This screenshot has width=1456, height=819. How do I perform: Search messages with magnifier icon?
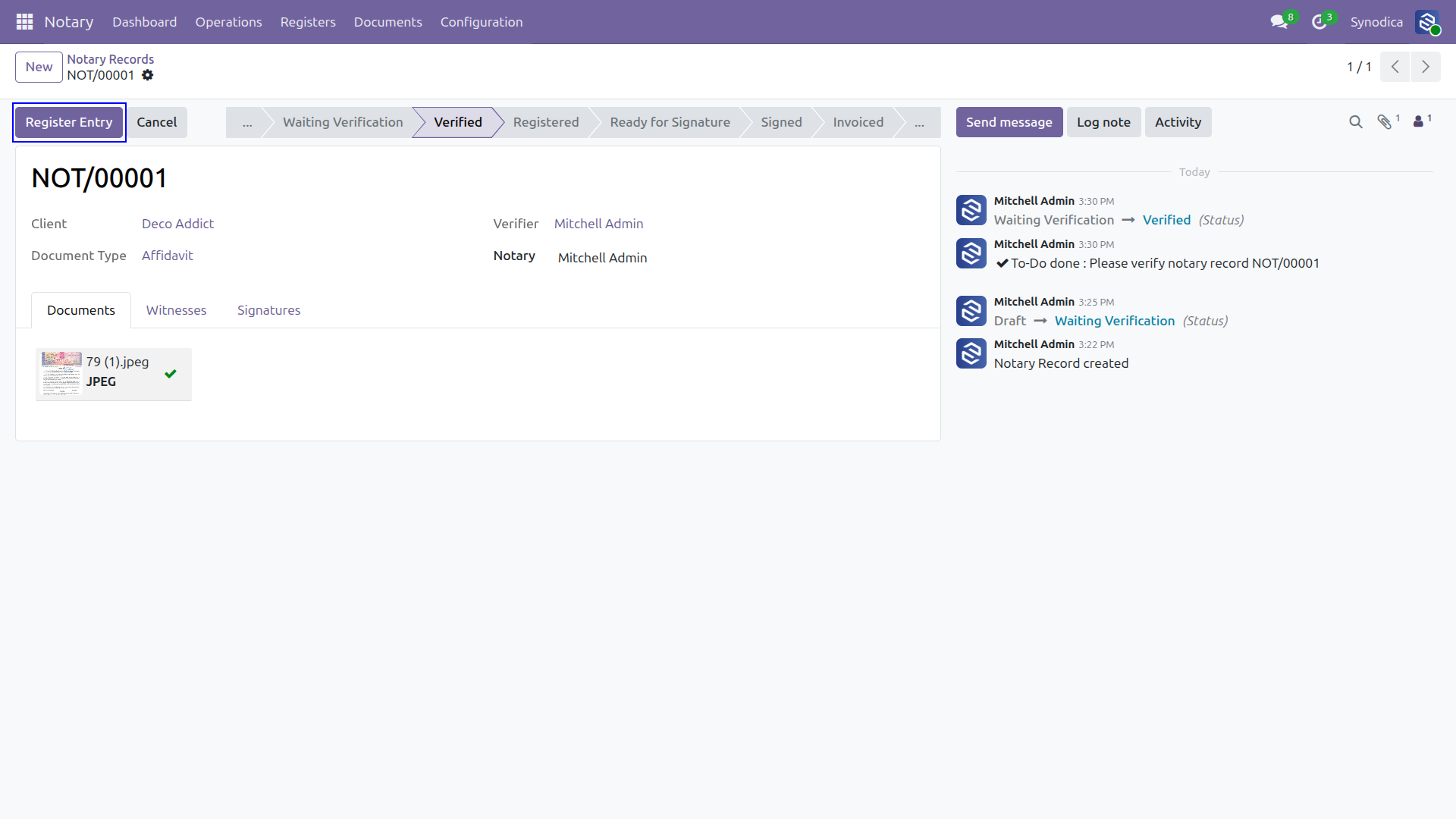(x=1356, y=122)
